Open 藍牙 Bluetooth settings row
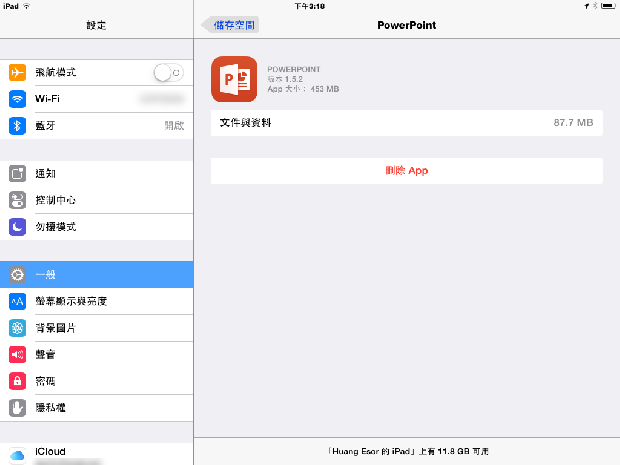The image size is (620, 465). (x=97, y=126)
